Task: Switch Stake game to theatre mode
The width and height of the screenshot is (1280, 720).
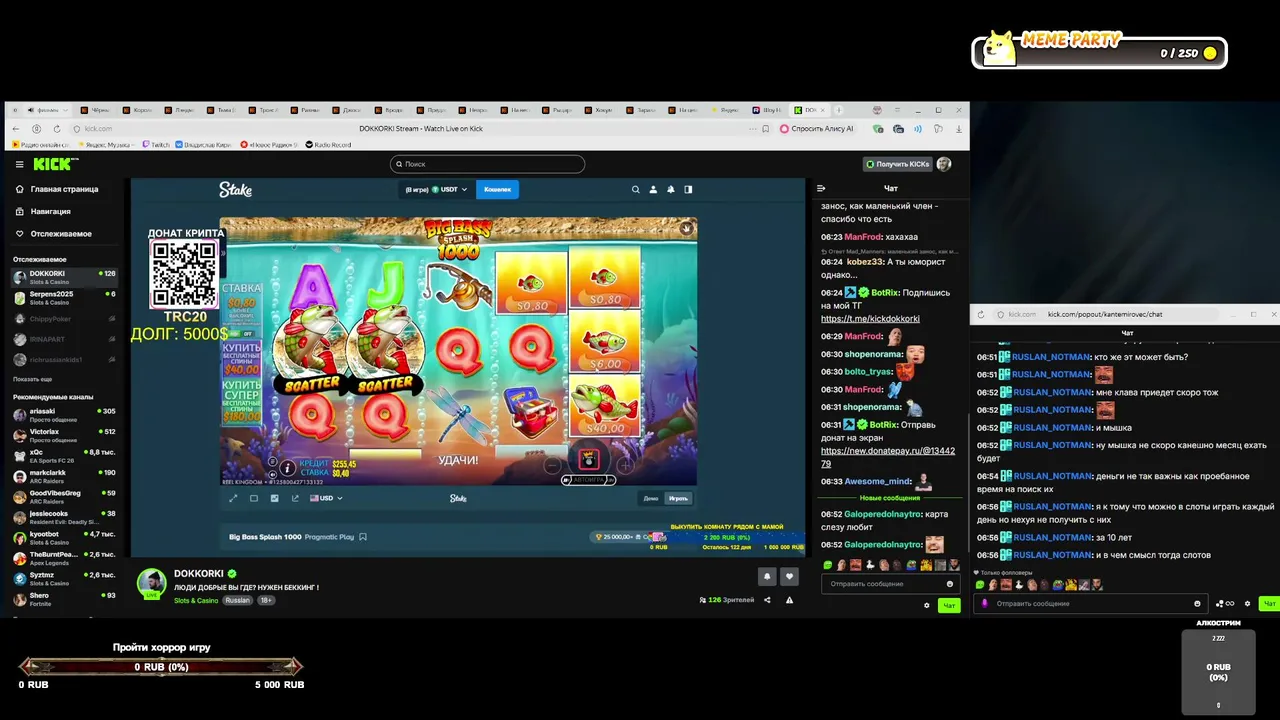Action: coord(254,498)
